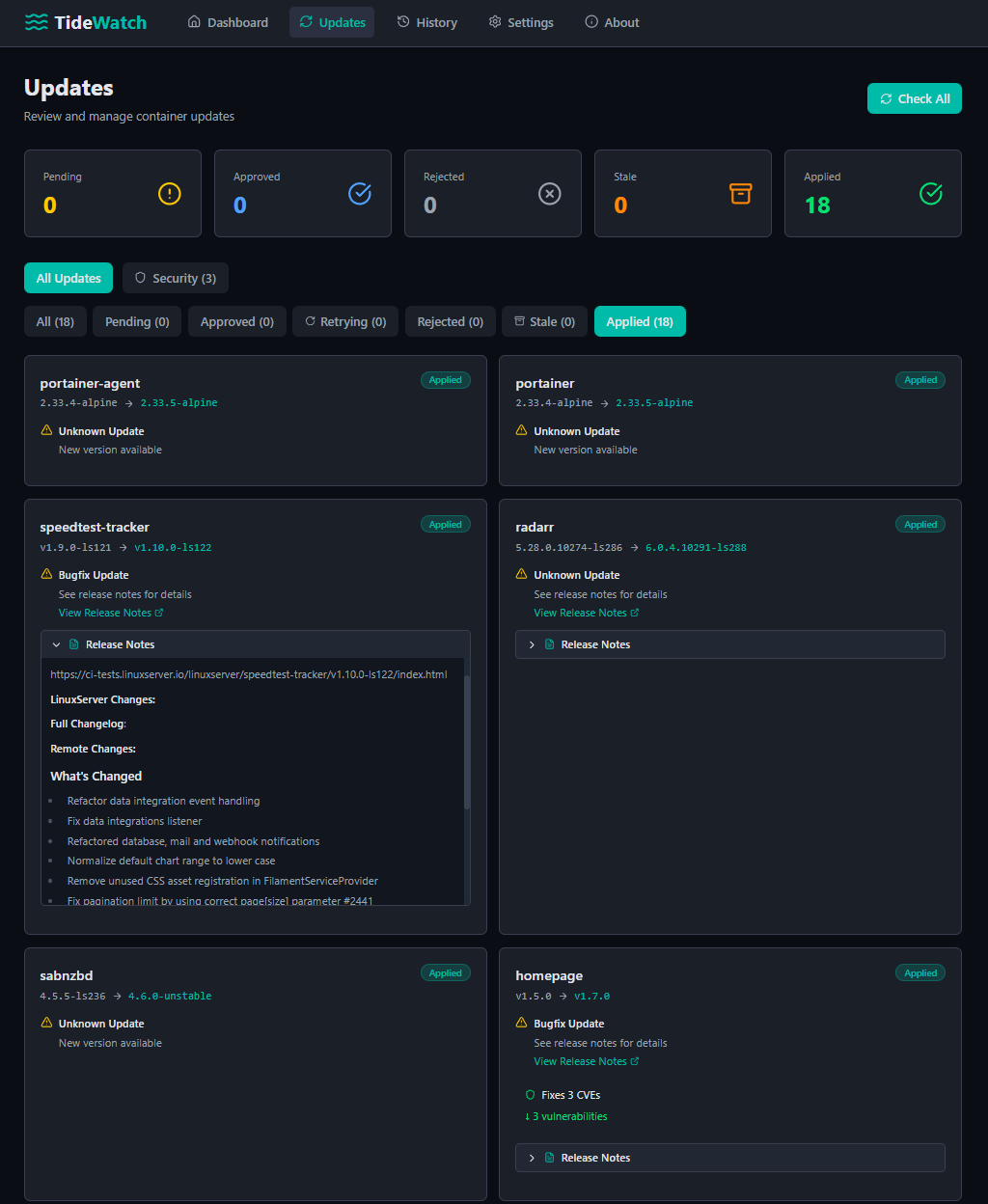Filter by the Security (3) toggle
The width and height of the screenshot is (988, 1204).
[x=176, y=278]
